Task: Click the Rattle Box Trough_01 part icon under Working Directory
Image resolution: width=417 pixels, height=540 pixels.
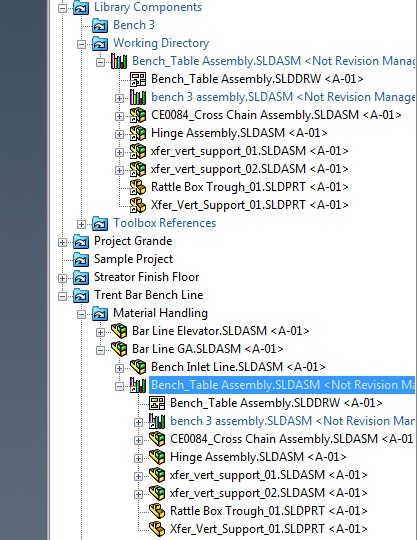Action: tap(138, 187)
